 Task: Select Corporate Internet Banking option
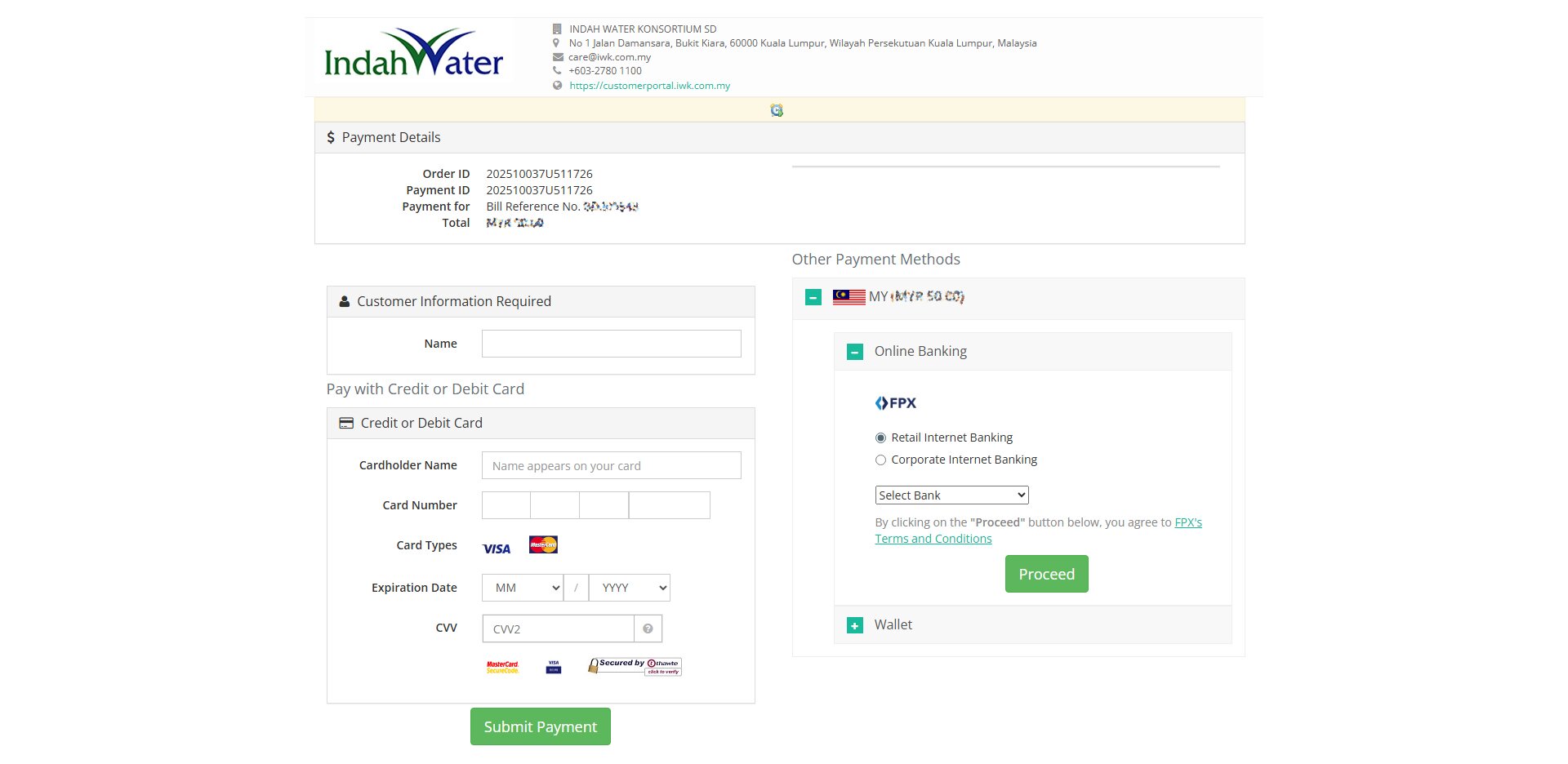pos(880,460)
